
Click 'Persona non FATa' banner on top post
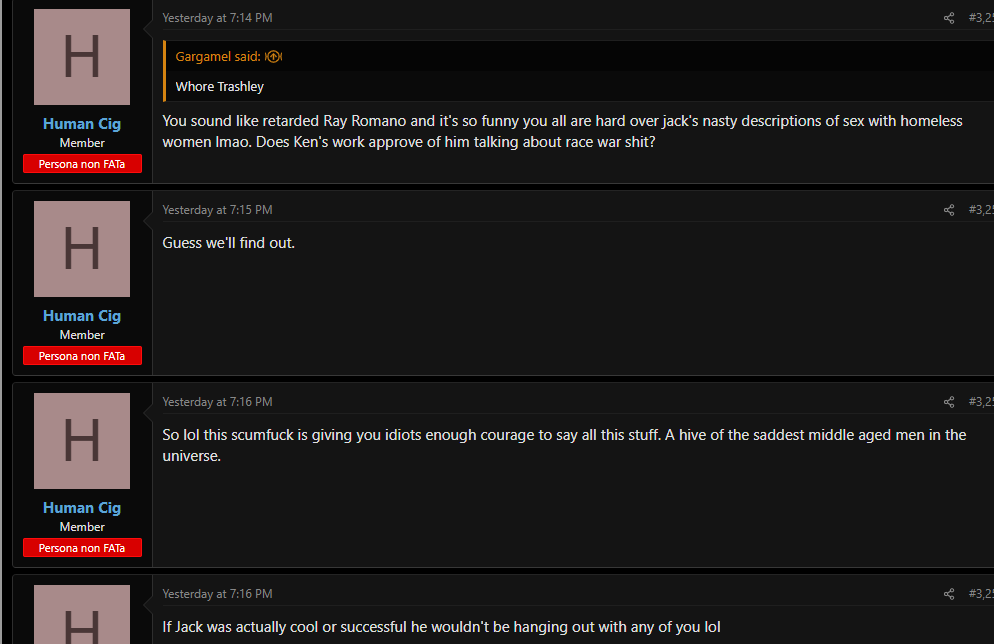pos(82,164)
